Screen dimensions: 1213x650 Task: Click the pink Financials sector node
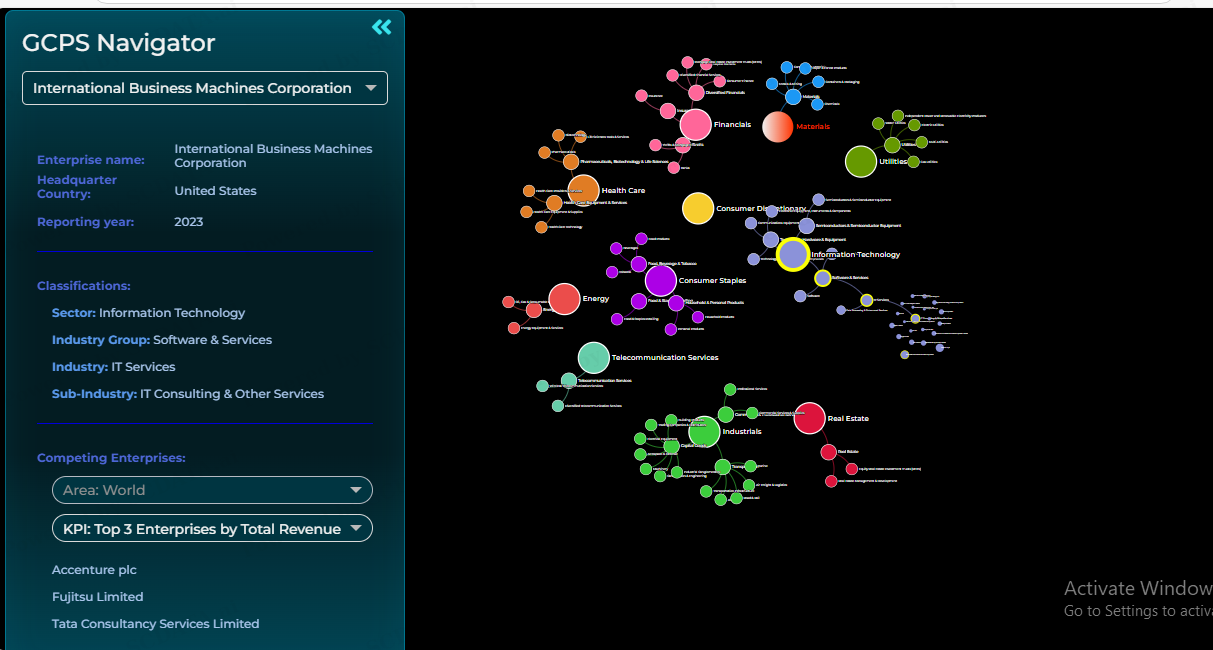click(695, 125)
